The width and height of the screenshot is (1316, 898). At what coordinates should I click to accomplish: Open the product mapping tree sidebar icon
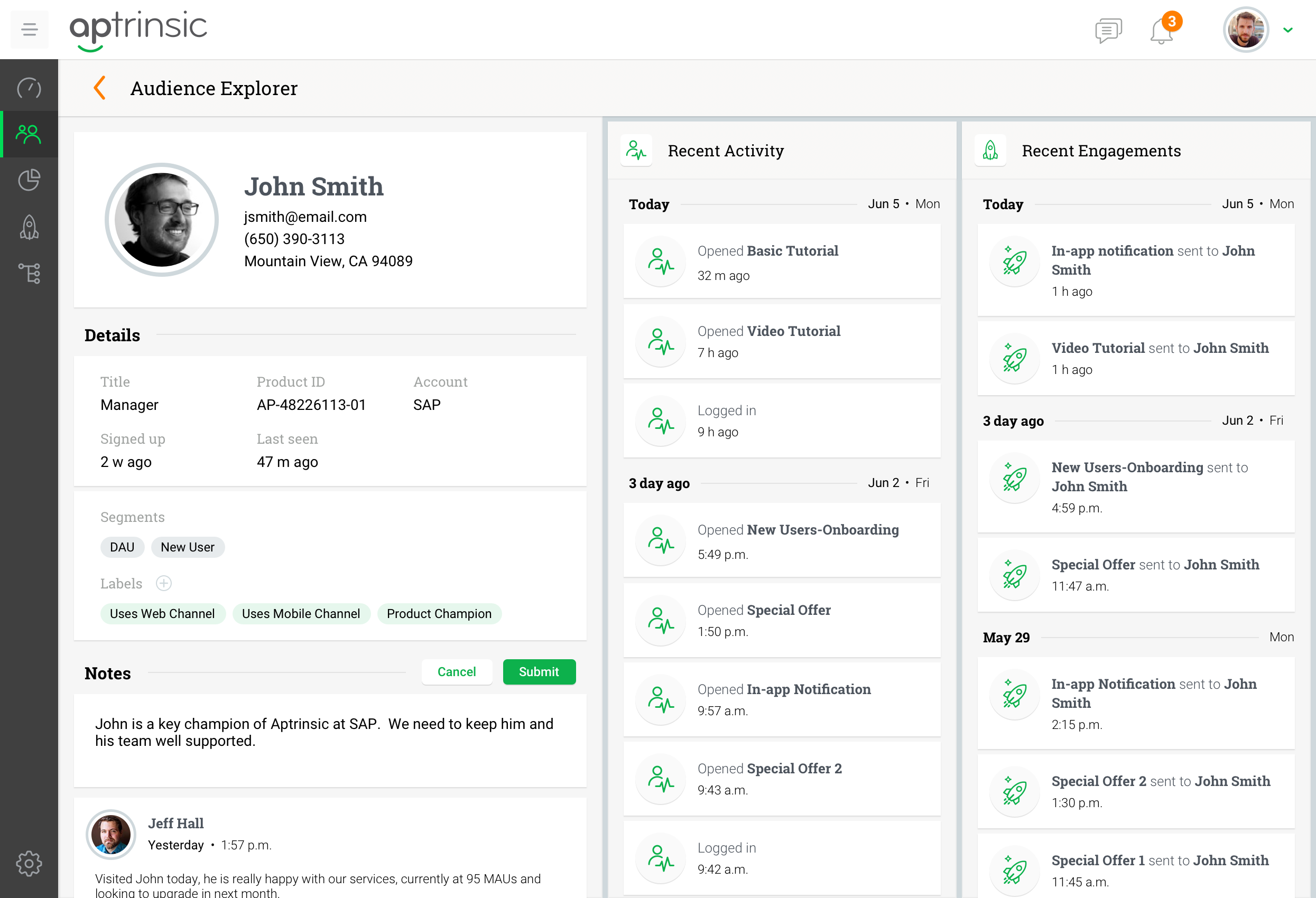[29, 273]
